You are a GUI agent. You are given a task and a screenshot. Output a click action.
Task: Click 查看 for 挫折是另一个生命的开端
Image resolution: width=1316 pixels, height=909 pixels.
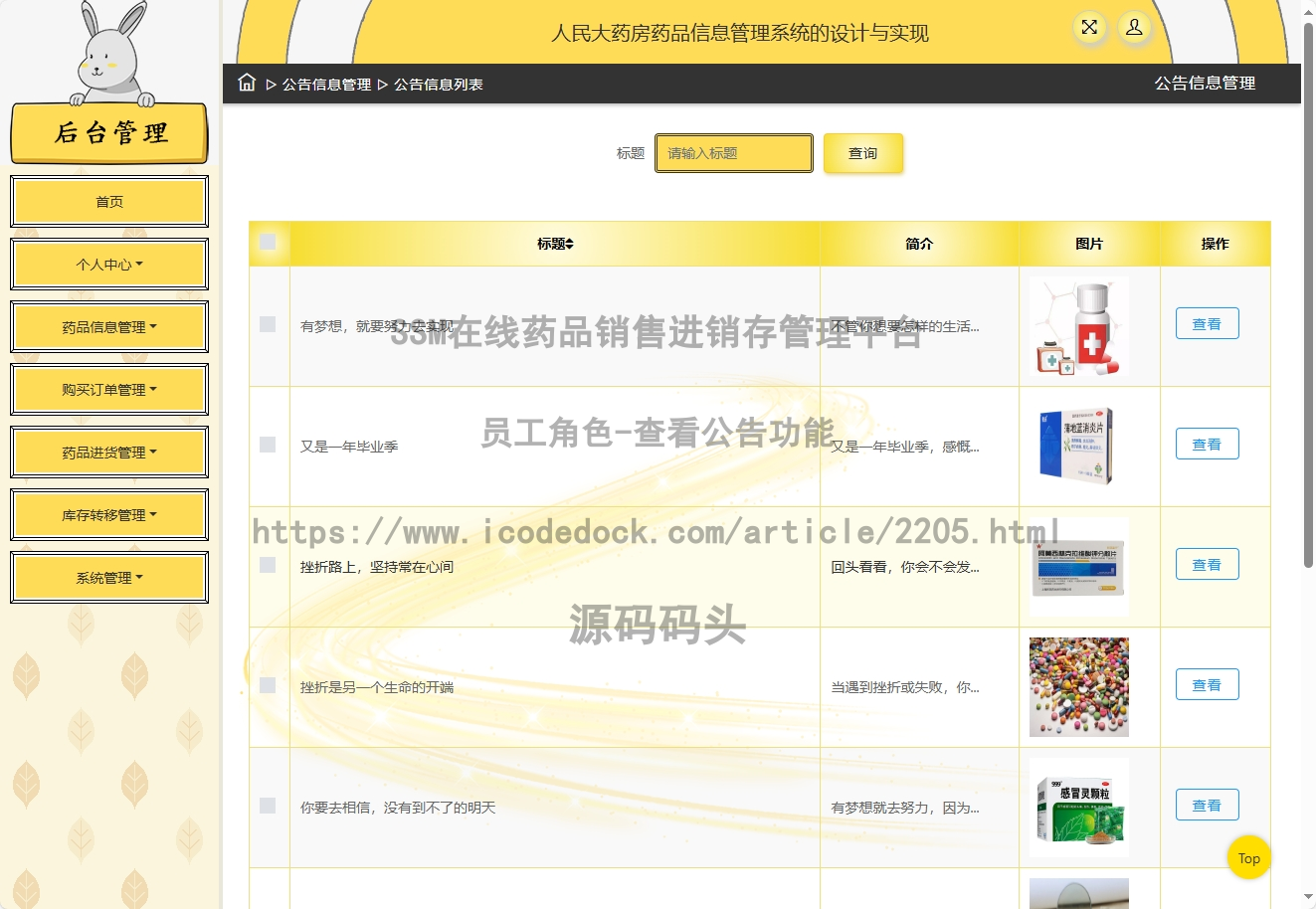(x=1207, y=684)
